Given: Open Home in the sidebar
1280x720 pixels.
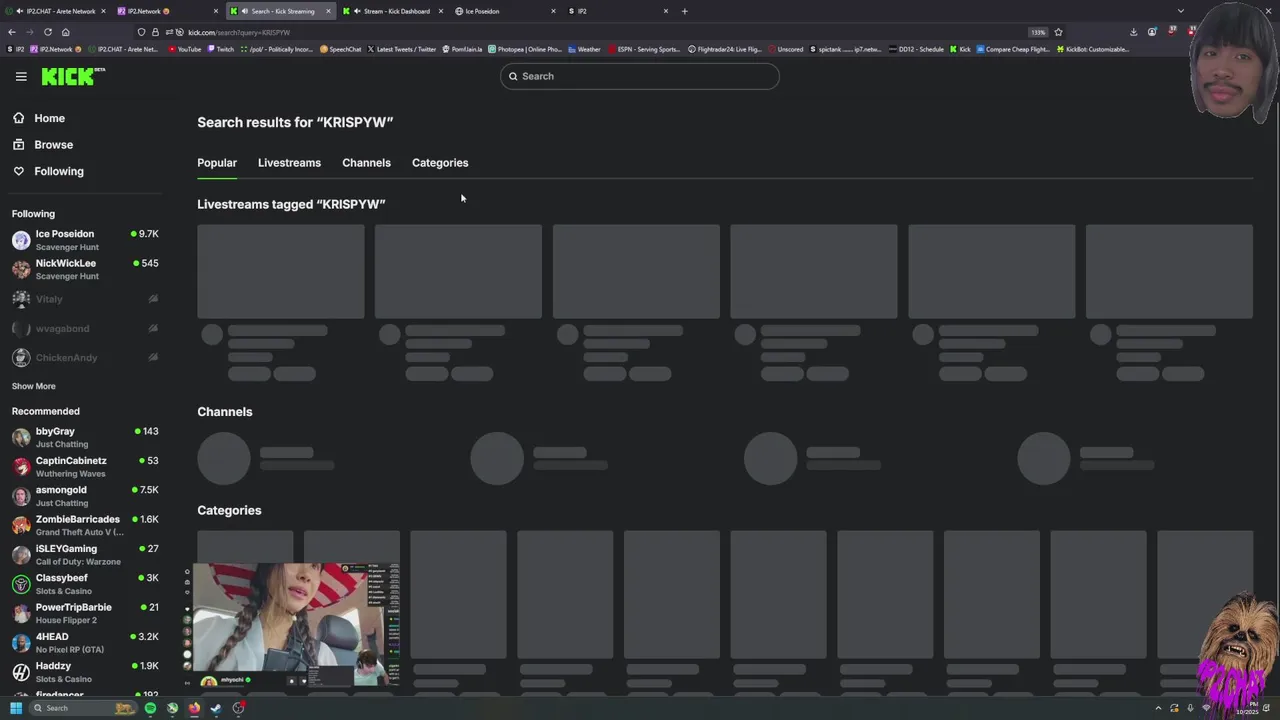Looking at the screenshot, I should click(49, 118).
